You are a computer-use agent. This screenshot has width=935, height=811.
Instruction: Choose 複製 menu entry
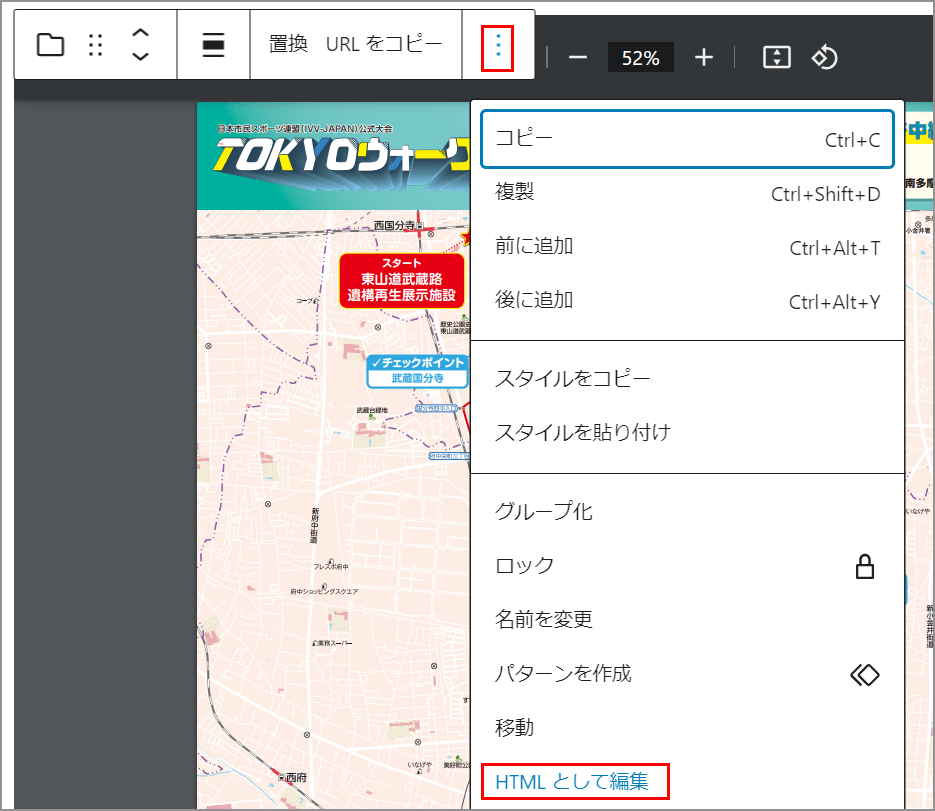tap(687, 193)
